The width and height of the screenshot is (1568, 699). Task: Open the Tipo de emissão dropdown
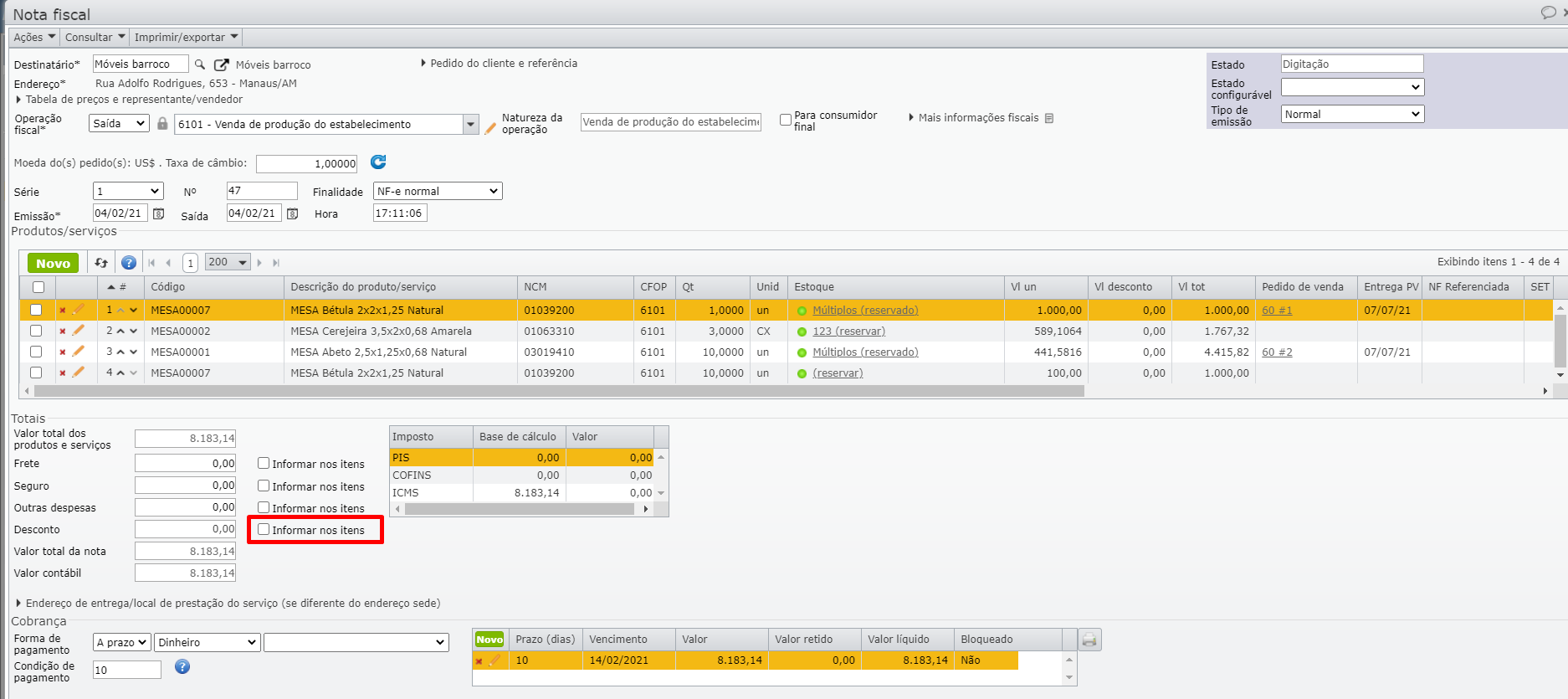pos(1351,114)
